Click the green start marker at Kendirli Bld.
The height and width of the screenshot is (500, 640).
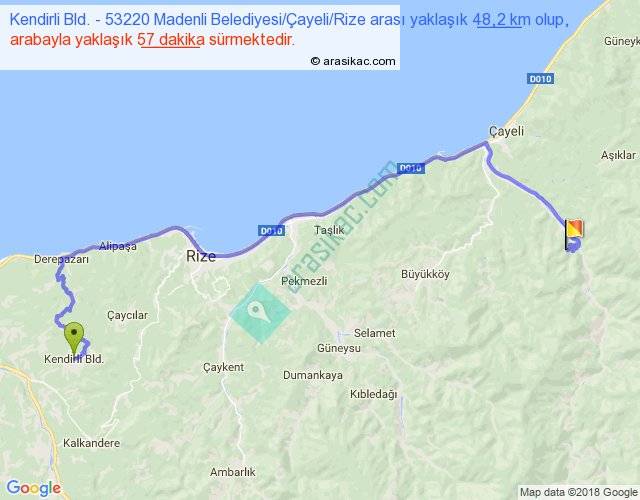pos(73,336)
